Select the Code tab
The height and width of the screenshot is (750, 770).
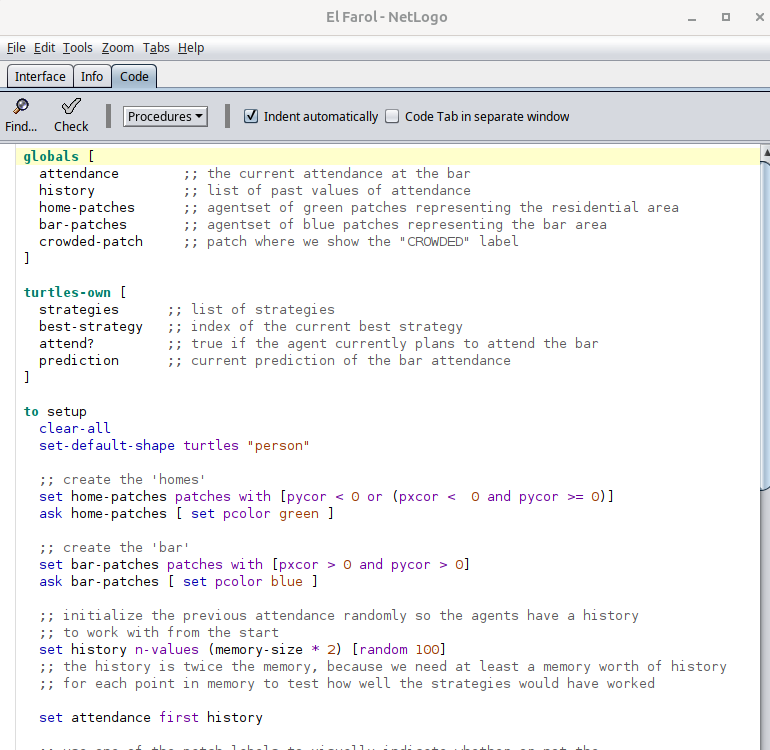[134, 76]
